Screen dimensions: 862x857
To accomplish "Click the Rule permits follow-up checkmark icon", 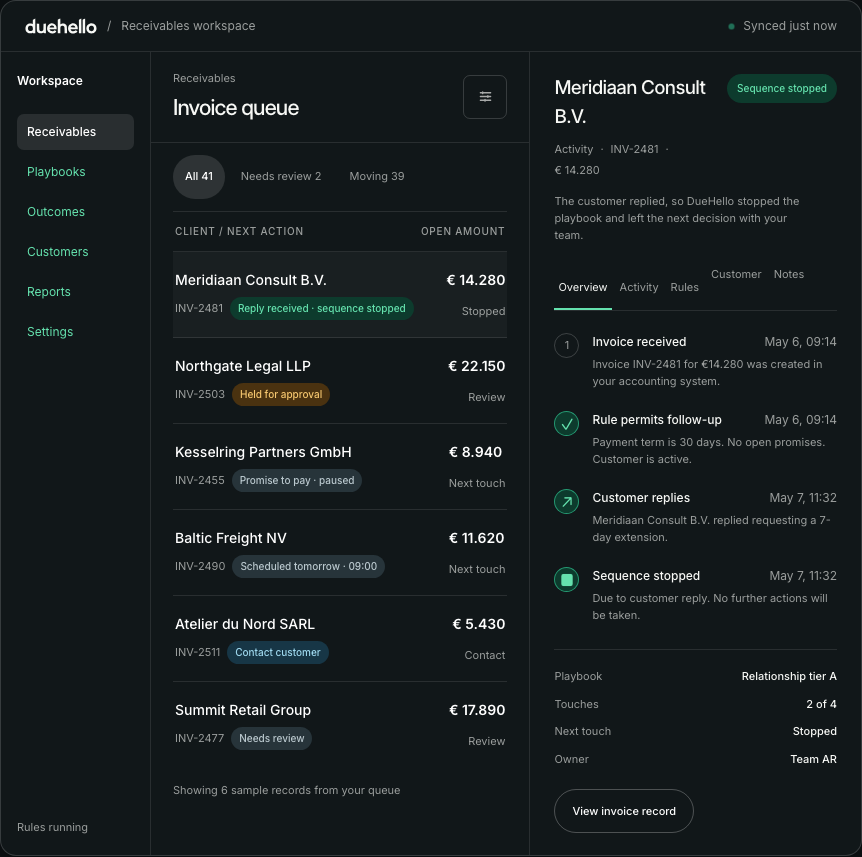I will (x=566, y=423).
